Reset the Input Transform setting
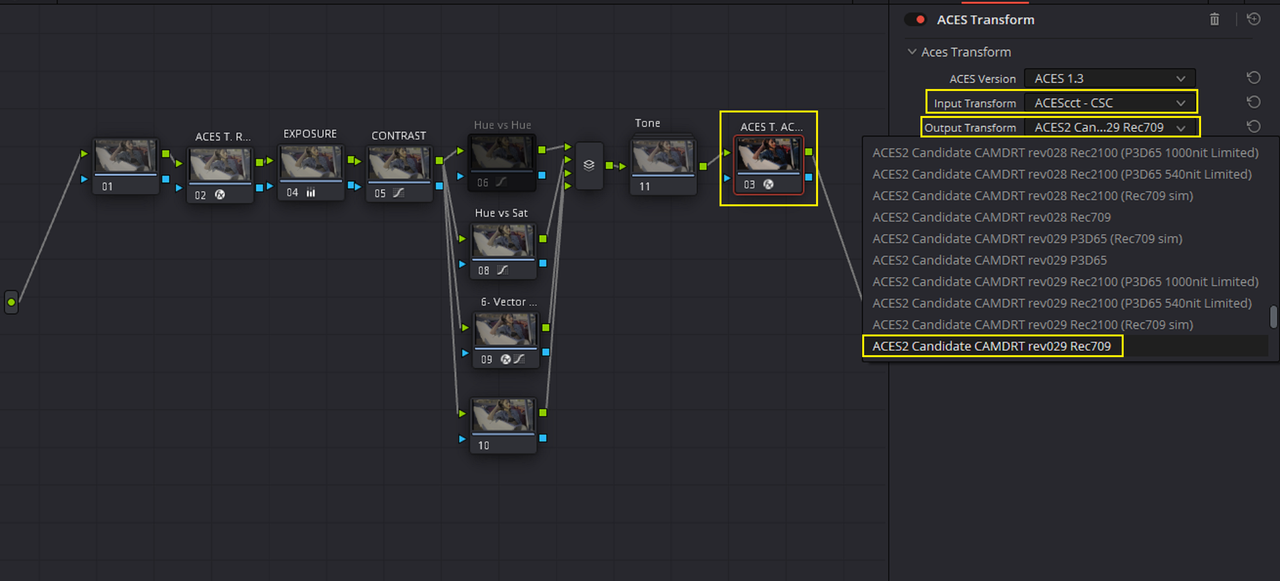Screen dimensions: 1280x581 tap(1253, 102)
